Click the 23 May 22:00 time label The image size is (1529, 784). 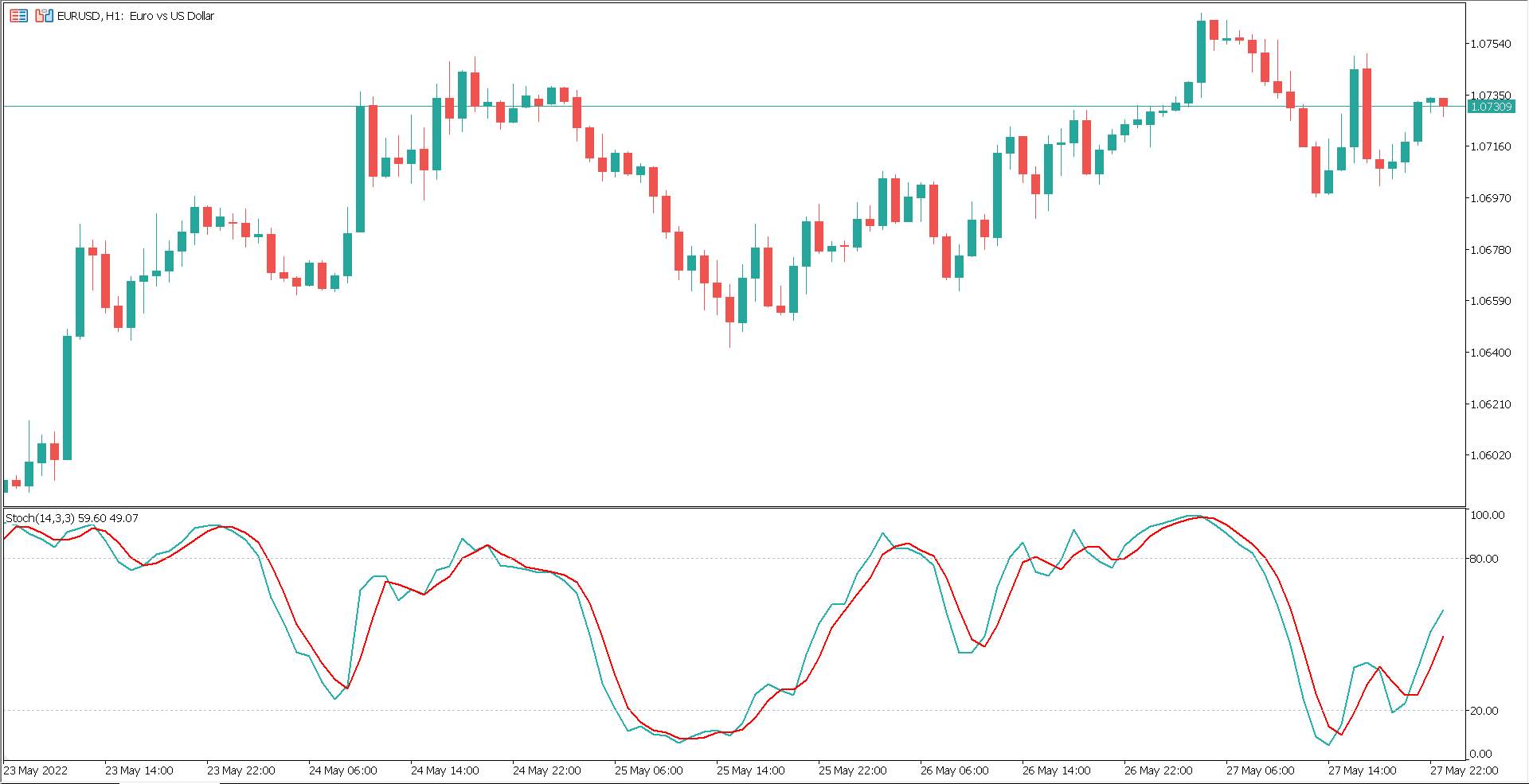pyautogui.click(x=241, y=770)
